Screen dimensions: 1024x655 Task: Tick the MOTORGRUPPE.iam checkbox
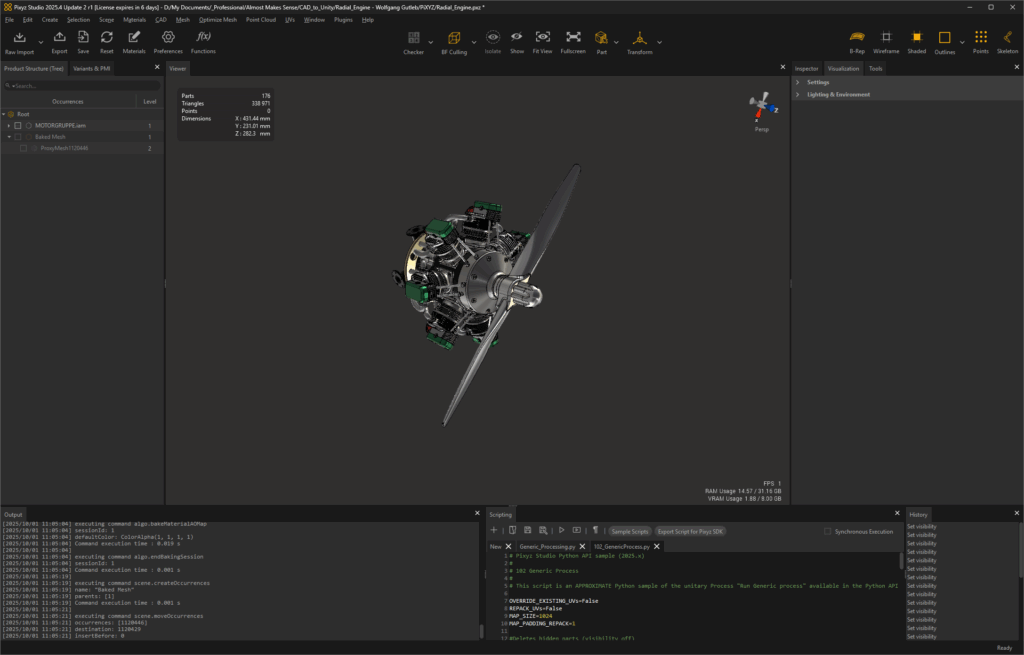point(19,126)
